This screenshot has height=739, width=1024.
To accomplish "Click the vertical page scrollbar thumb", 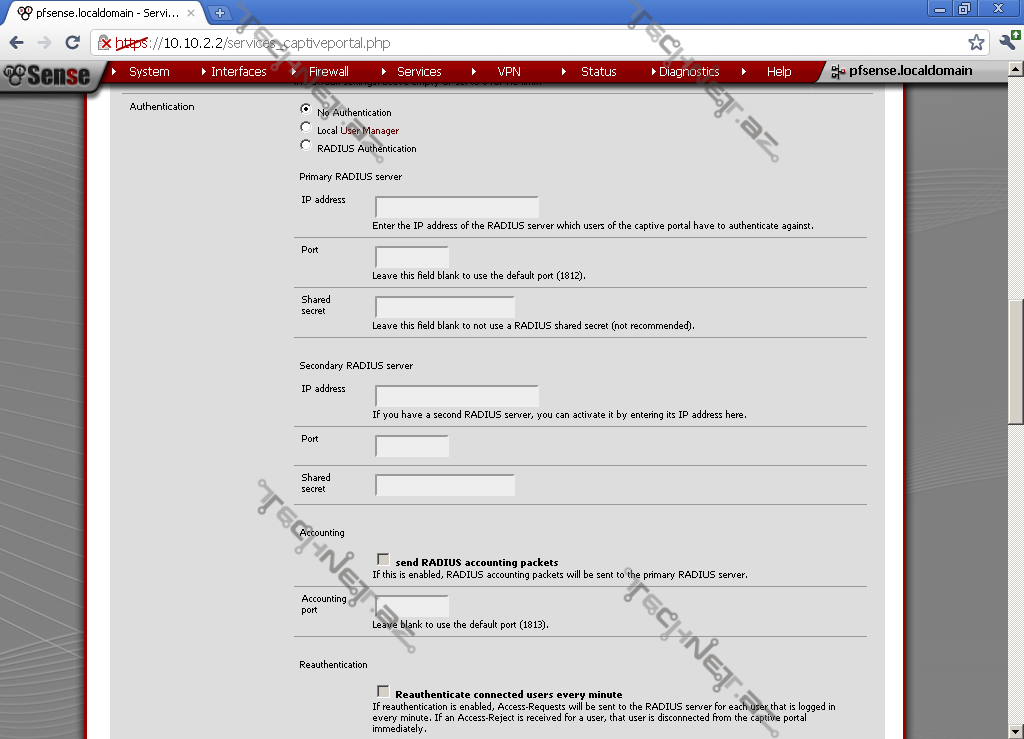I will 1016,360.
